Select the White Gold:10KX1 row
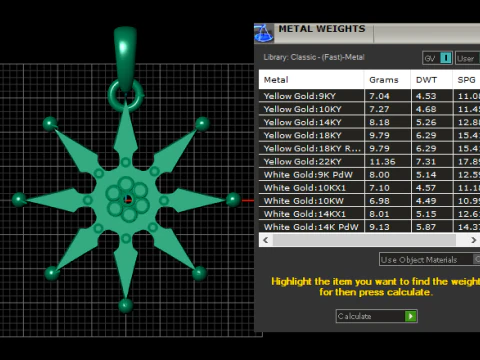The height and width of the screenshot is (360, 480). pyautogui.click(x=369, y=188)
